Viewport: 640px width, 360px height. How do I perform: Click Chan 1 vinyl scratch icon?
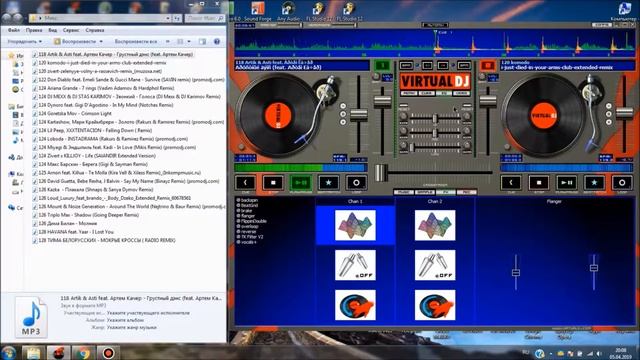(355, 305)
